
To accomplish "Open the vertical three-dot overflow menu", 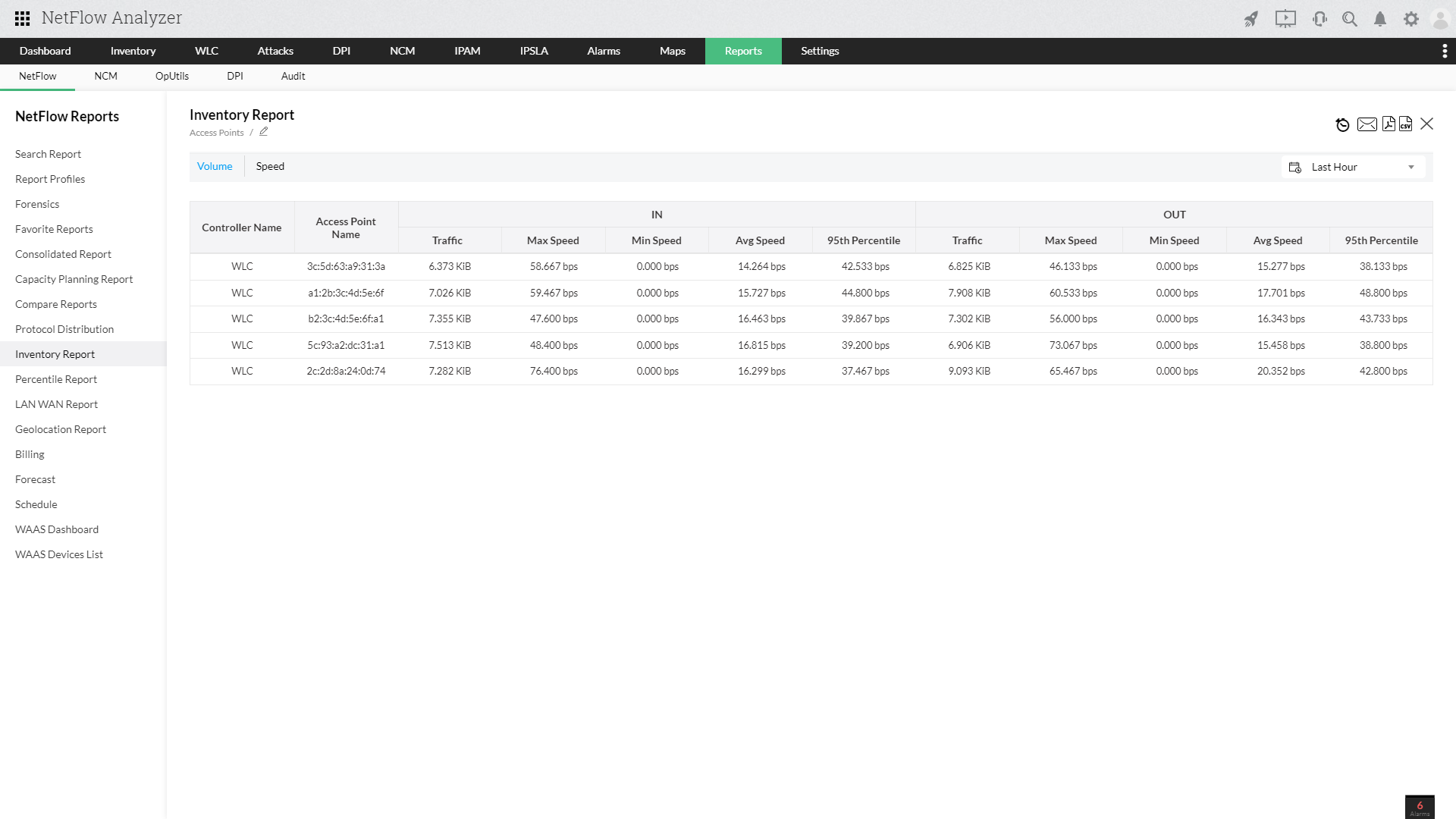I will point(1444,51).
